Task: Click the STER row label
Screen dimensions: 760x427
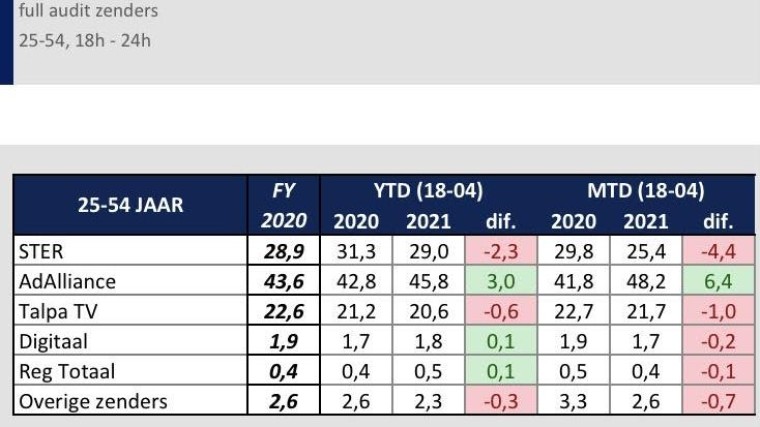Action: (42, 248)
